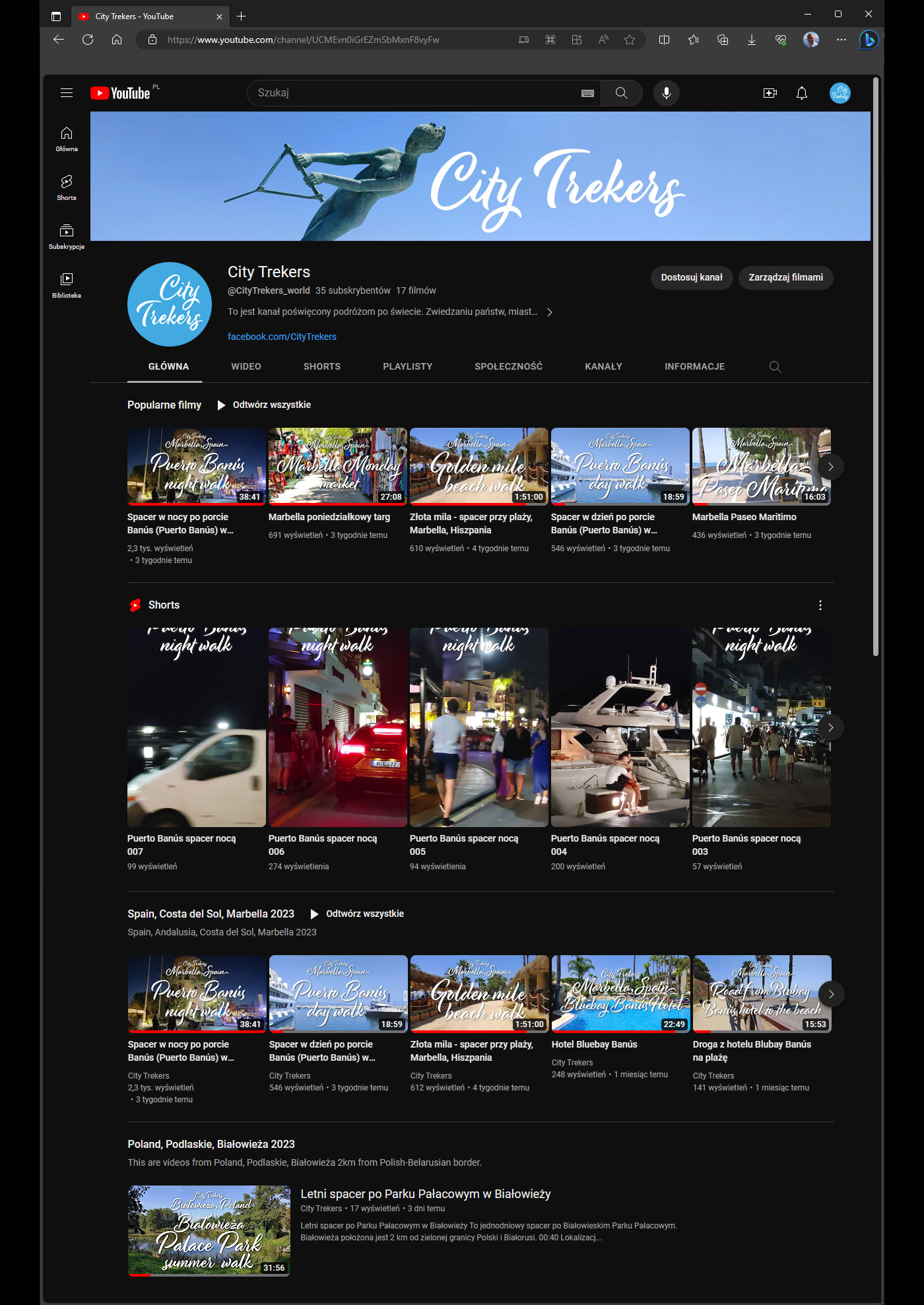Play all Marbella 2023 playlist videos

357,914
